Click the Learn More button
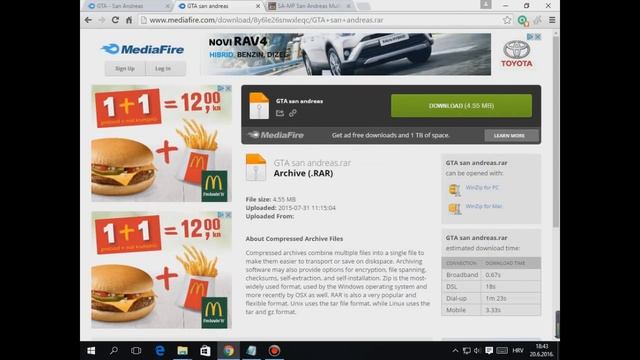Screen dimensions: 640x360 (509, 136)
